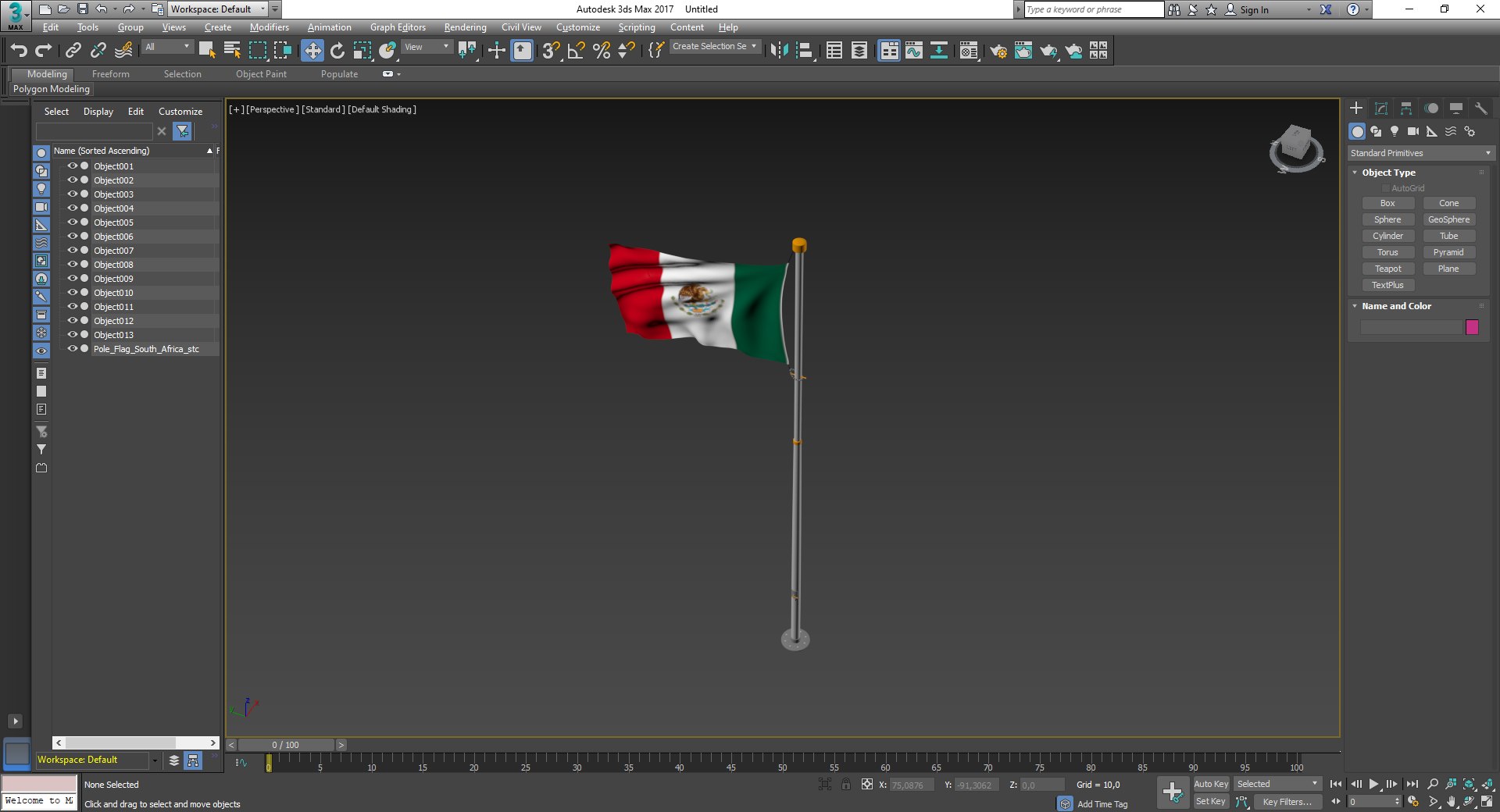
Task: Toggle the Percent Snap icon
Action: [x=602, y=51]
